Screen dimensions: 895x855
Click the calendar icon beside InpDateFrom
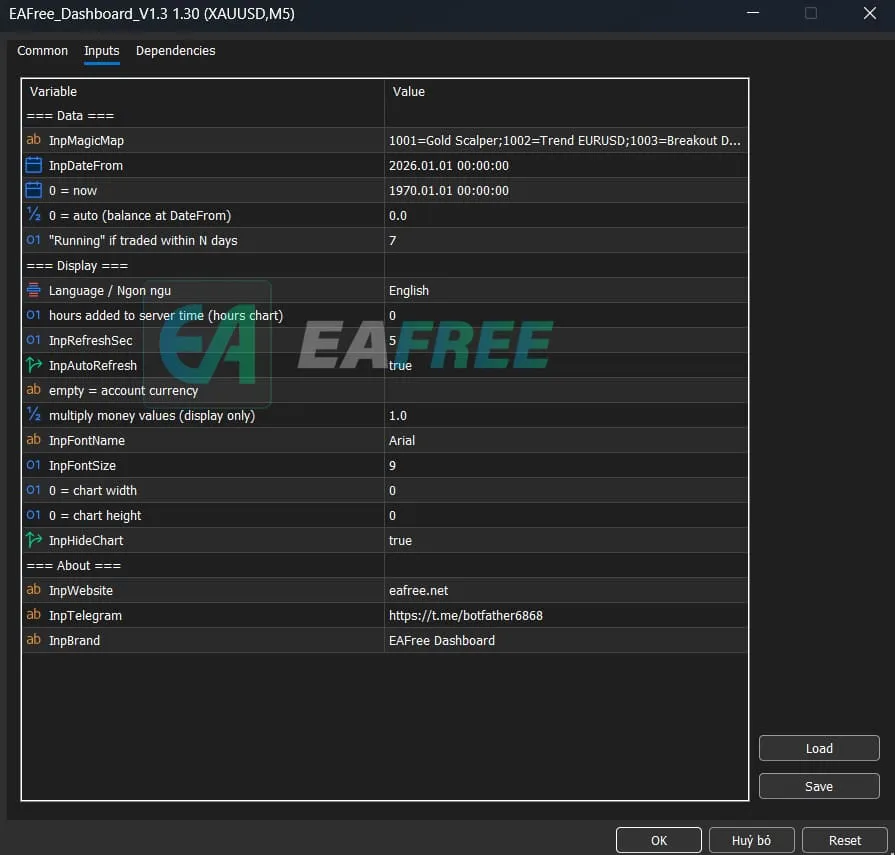(x=34, y=165)
